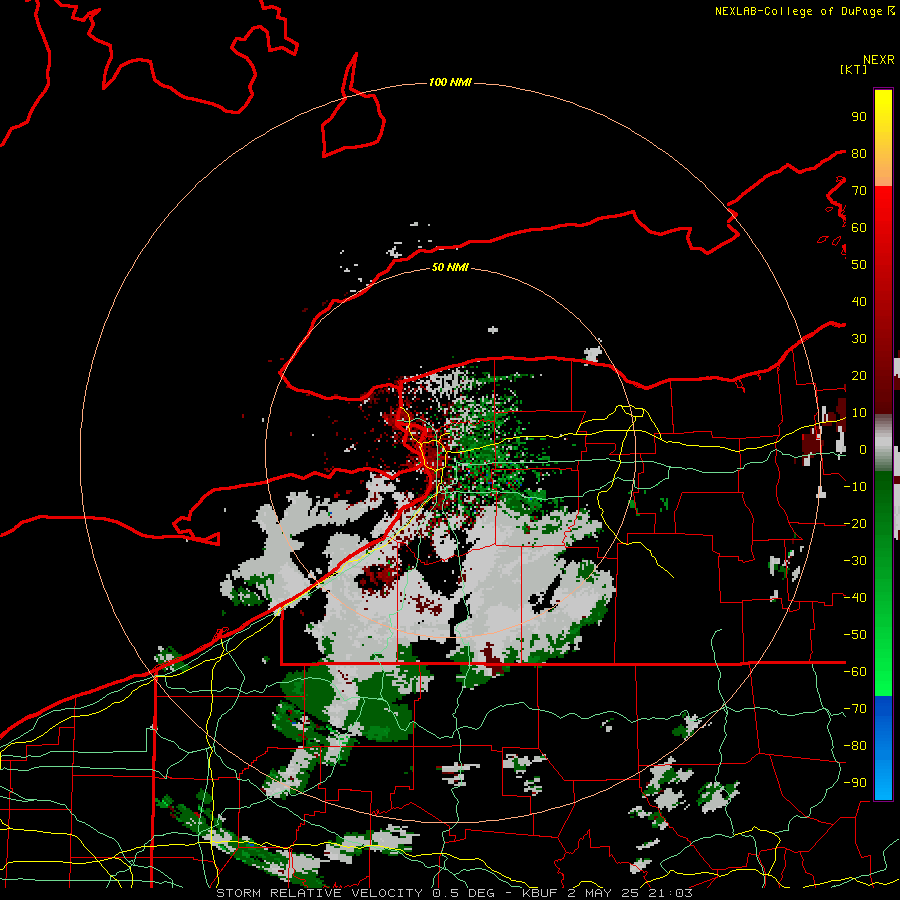
Task: Click the 50 value on the velocity scale
Action: 859,265
